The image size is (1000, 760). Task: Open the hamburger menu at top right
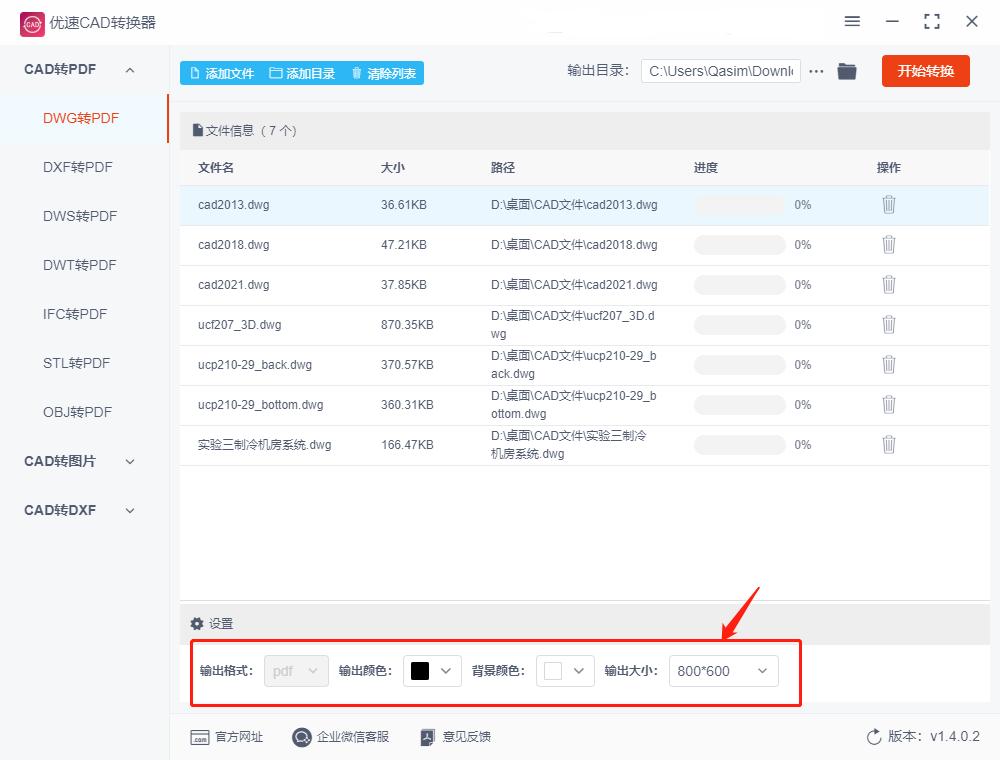[852, 21]
